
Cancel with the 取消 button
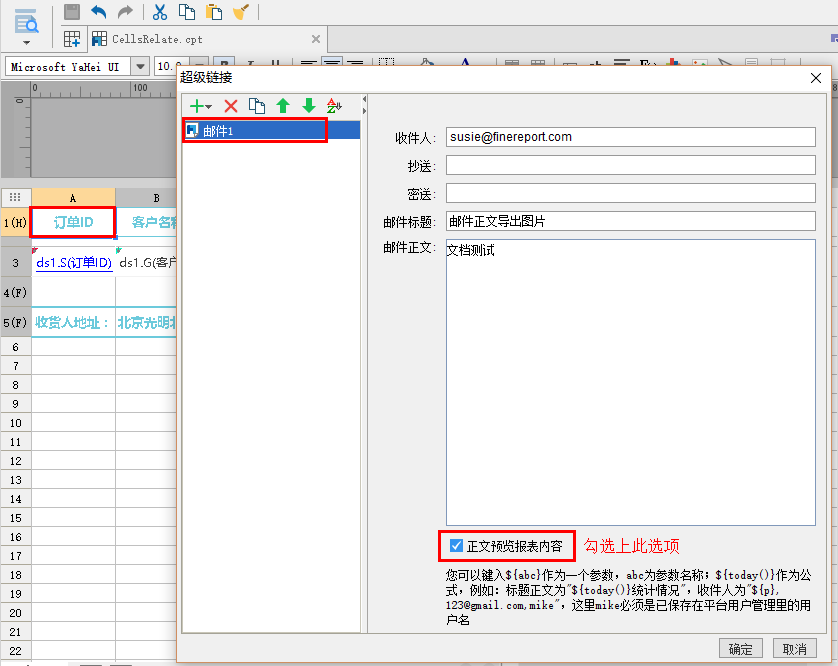click(795, 649)
